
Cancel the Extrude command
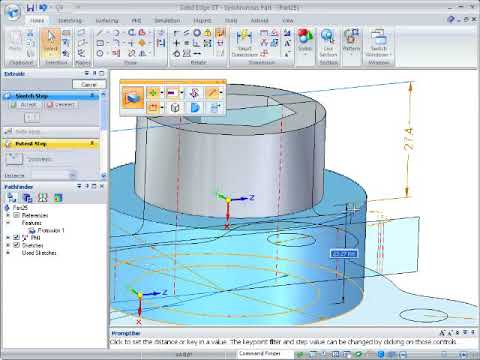coord(89,85)
